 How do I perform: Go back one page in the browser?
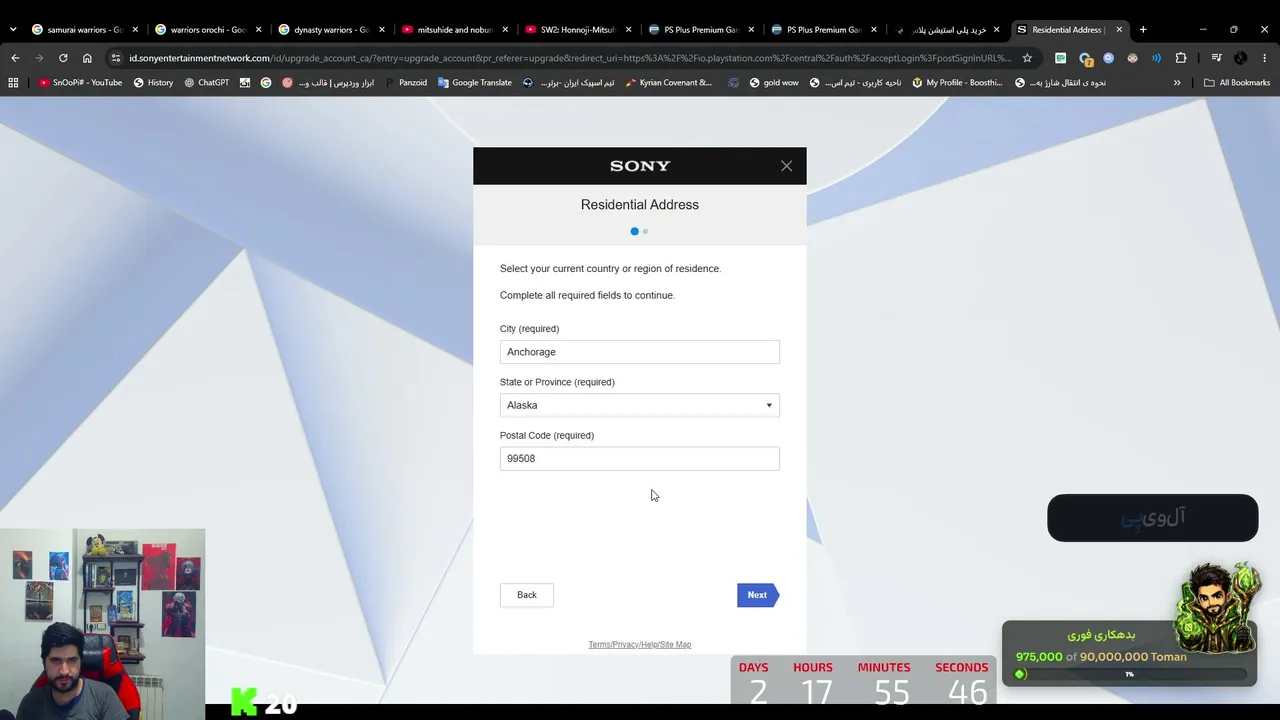click(x=15, y=58)
